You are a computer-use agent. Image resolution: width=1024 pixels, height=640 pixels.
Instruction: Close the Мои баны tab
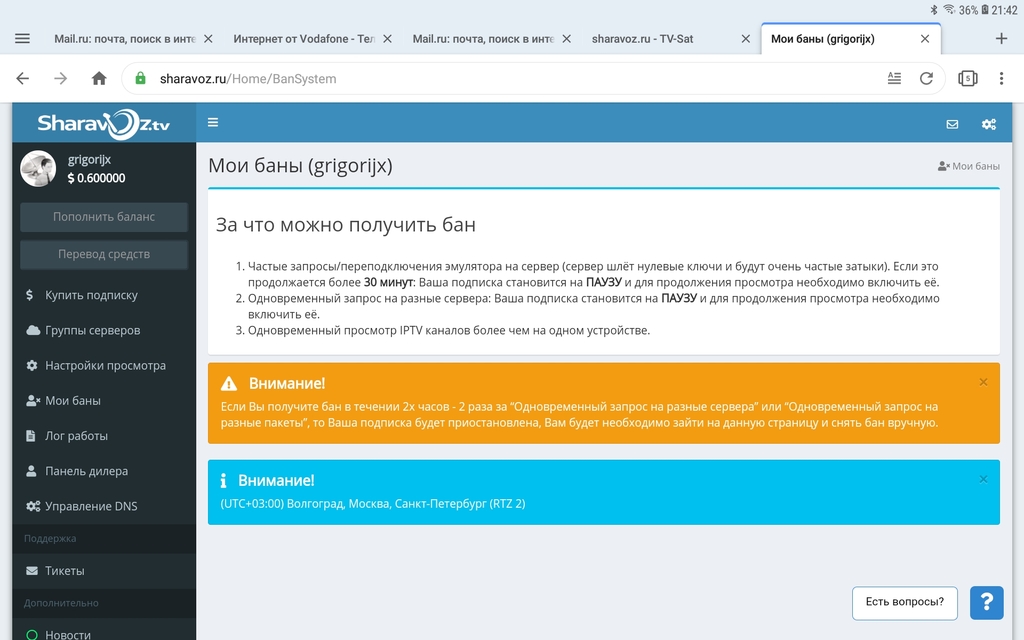point(925,39)
